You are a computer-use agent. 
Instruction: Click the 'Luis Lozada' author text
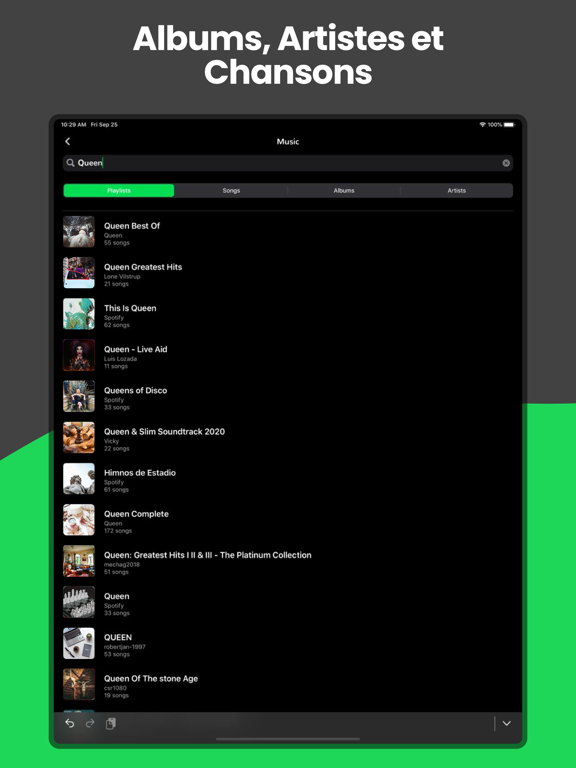click(x=120, y=359)
